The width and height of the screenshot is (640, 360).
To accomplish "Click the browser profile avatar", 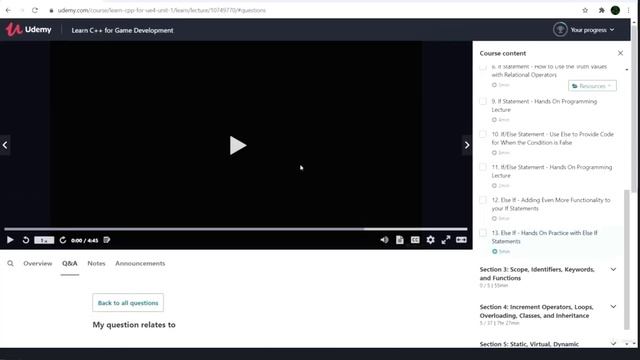I will tap(615, 10).
